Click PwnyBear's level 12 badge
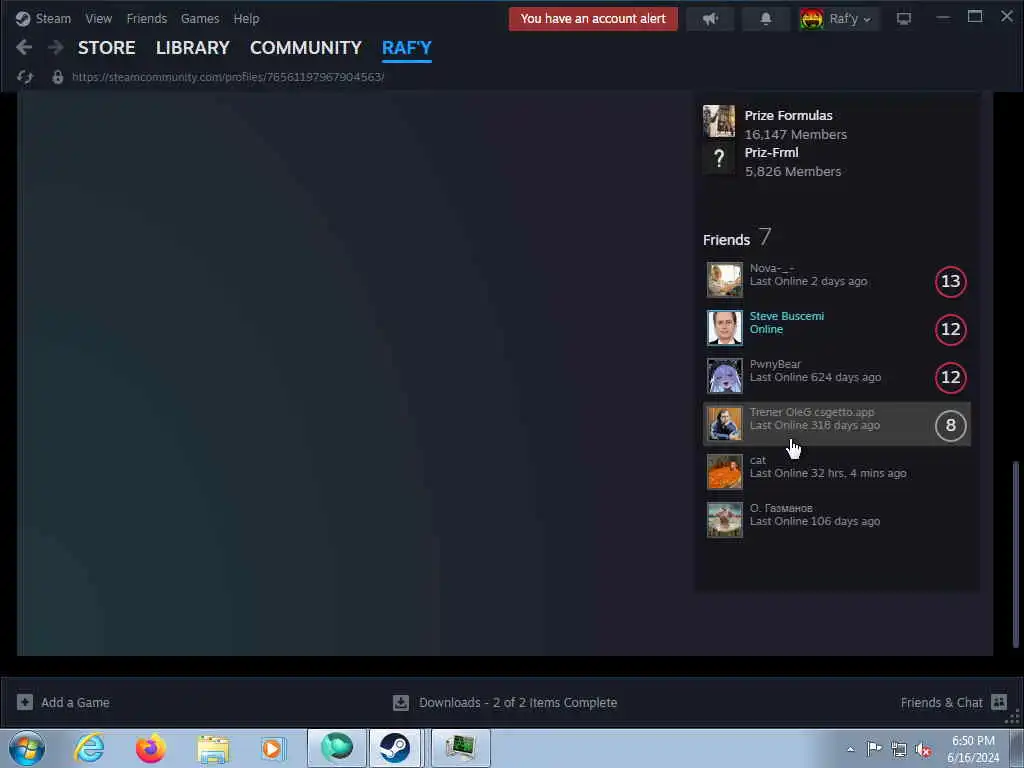 pyautogui.click(x=950, y=377)
